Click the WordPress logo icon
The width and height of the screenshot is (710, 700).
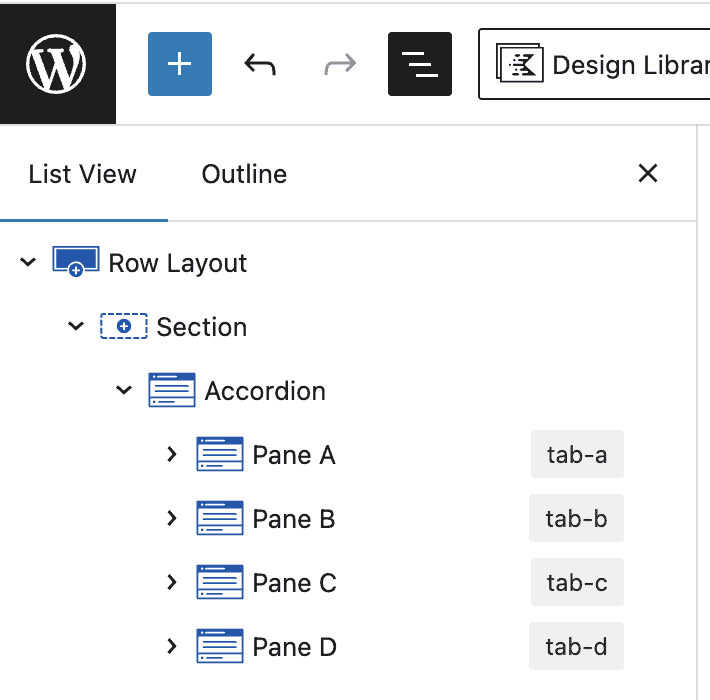(x=57, y=64)
